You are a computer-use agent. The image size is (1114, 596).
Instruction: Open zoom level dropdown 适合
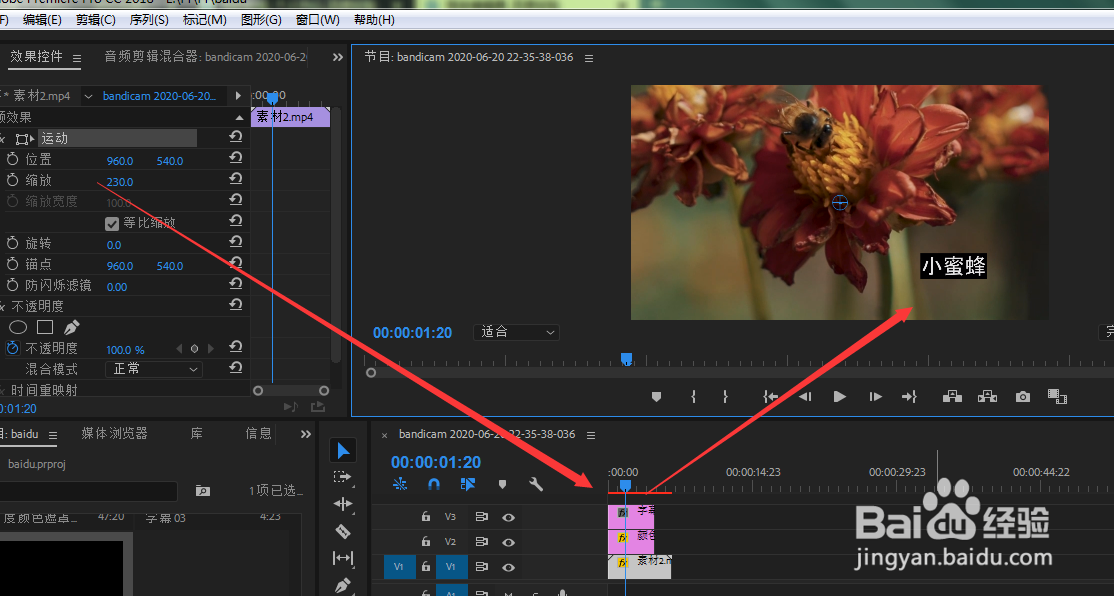click(516, 332)
